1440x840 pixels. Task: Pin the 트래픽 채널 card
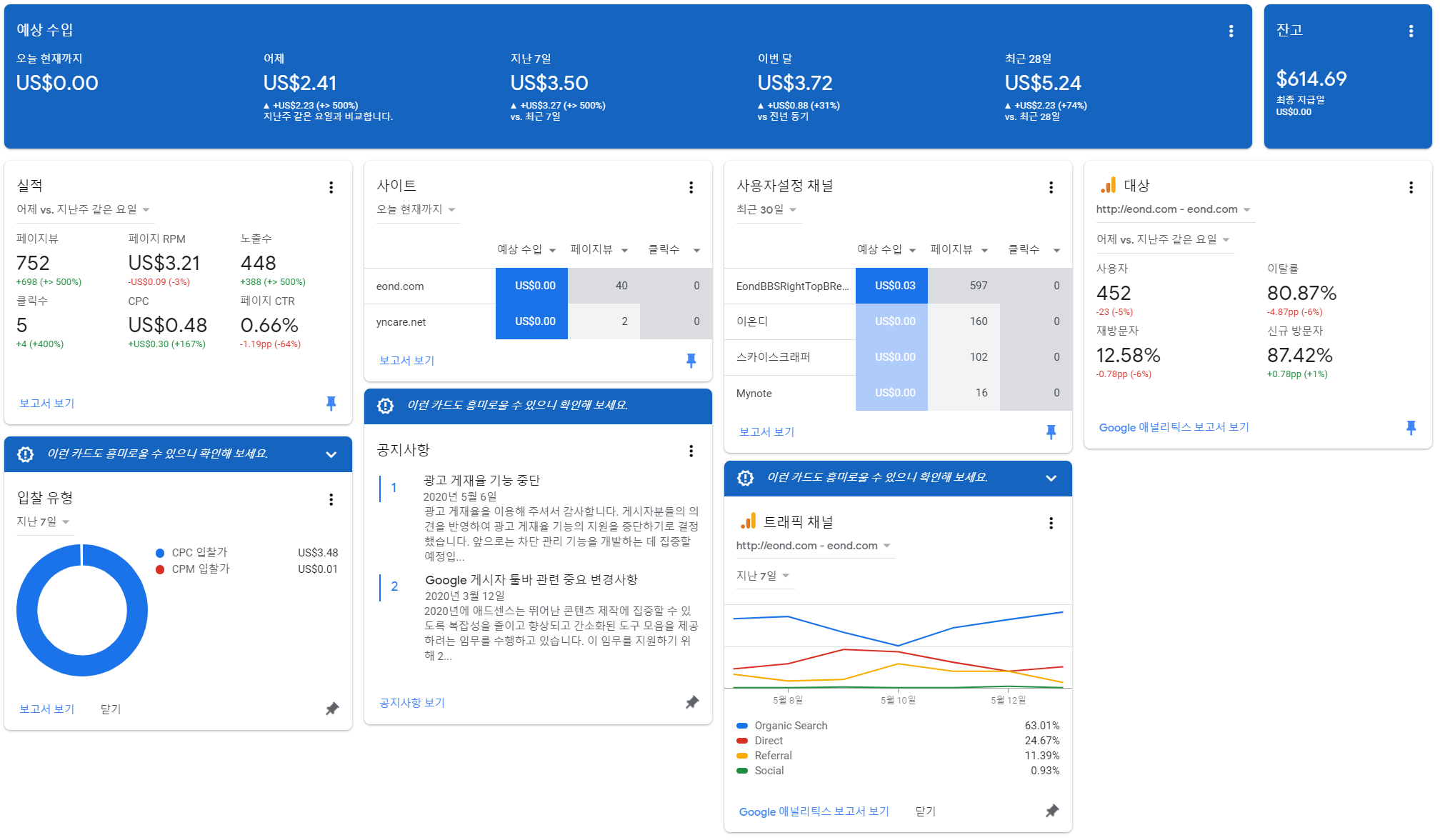[x=1052, y=811]
